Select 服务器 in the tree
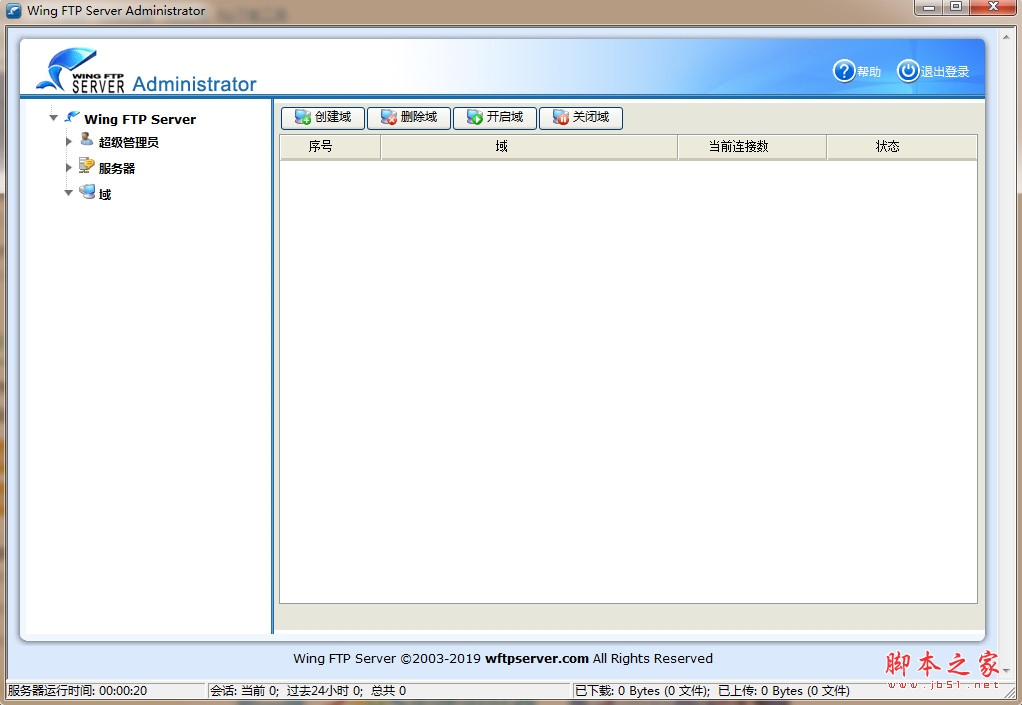This screenshot has height=705, width=1022. [117, 169]
